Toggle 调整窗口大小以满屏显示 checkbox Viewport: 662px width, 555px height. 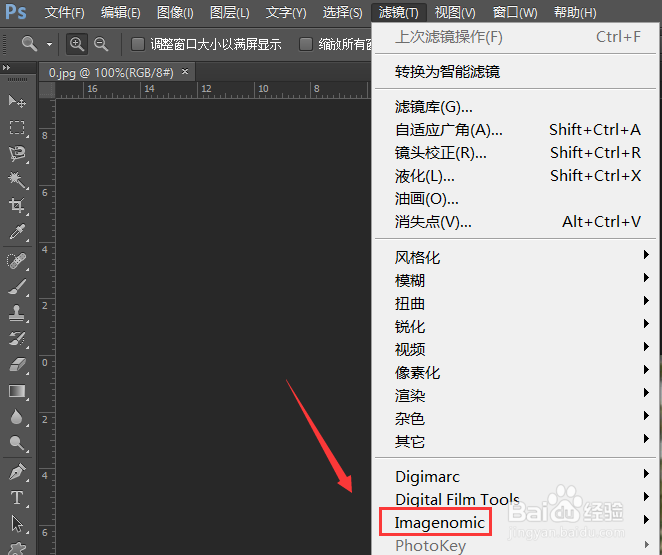coord(138,44)
